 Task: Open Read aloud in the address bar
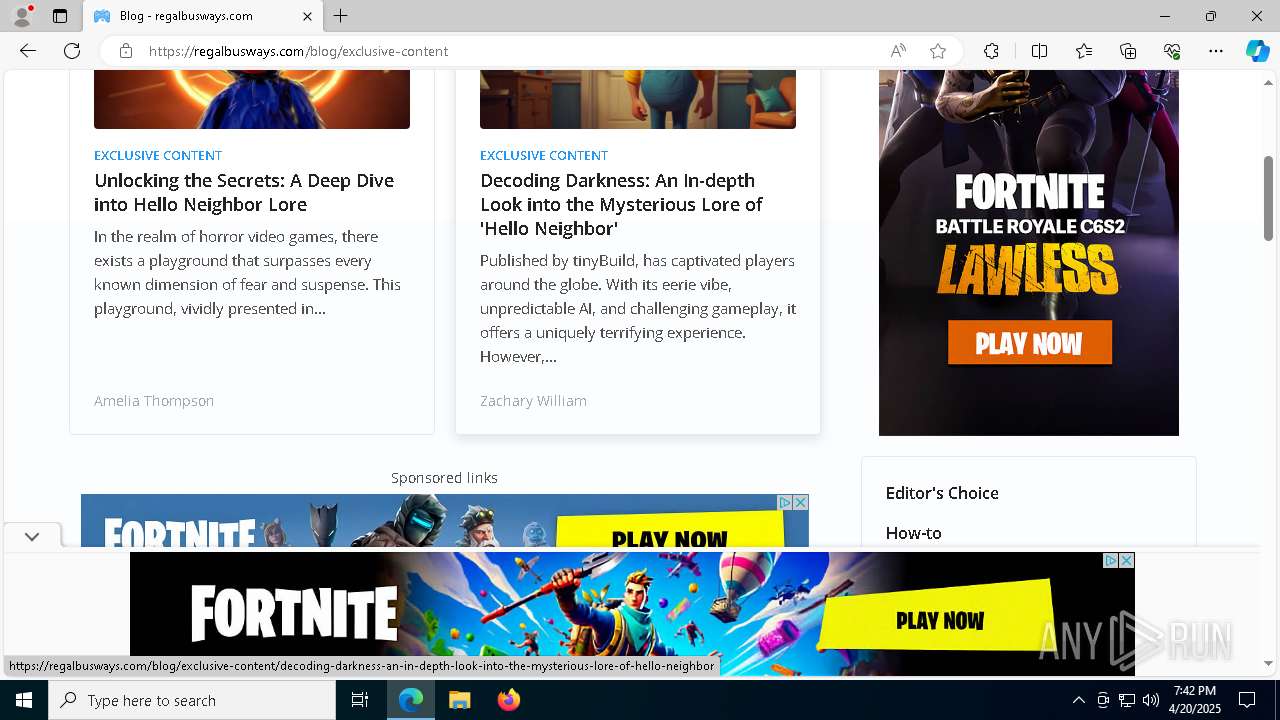tap(898, 51)
